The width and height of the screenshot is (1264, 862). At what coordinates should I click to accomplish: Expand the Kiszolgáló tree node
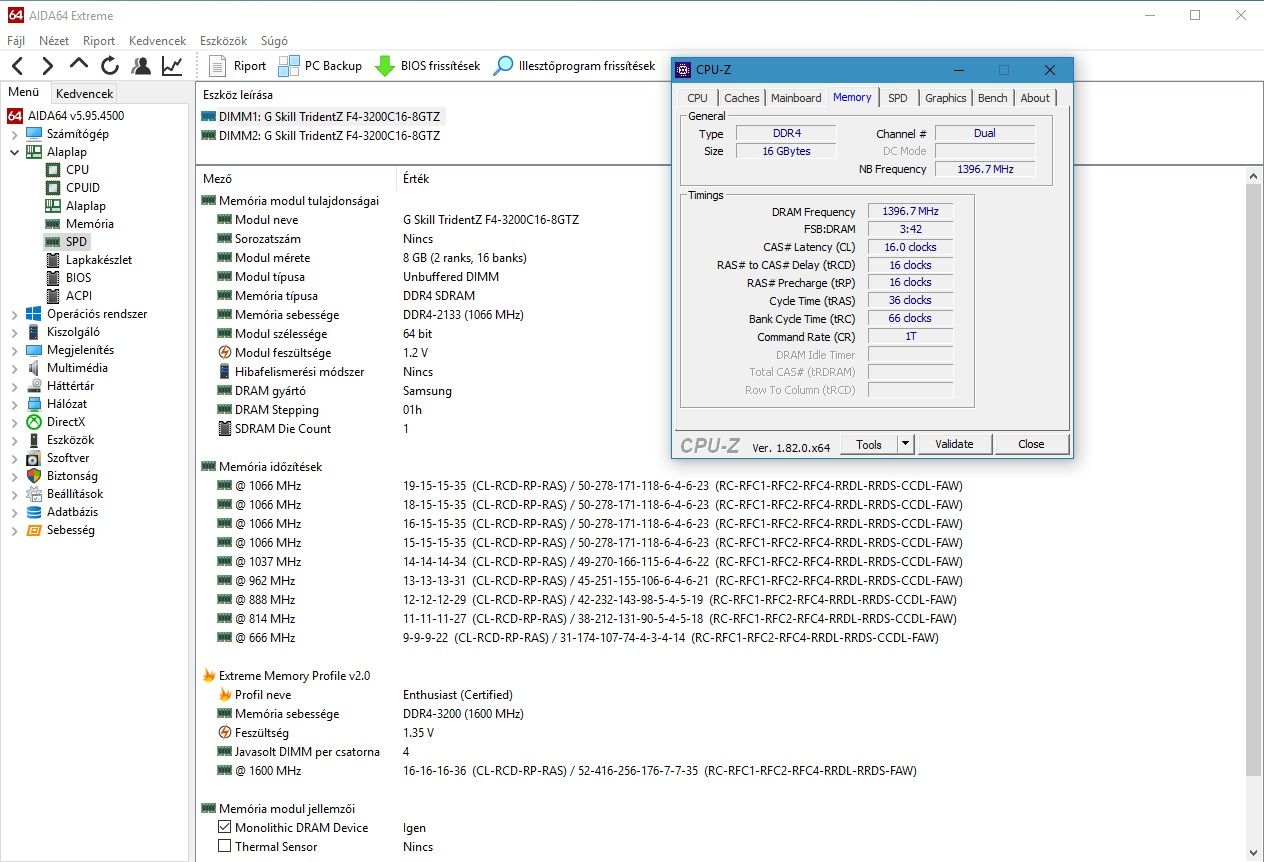point(14,332)
